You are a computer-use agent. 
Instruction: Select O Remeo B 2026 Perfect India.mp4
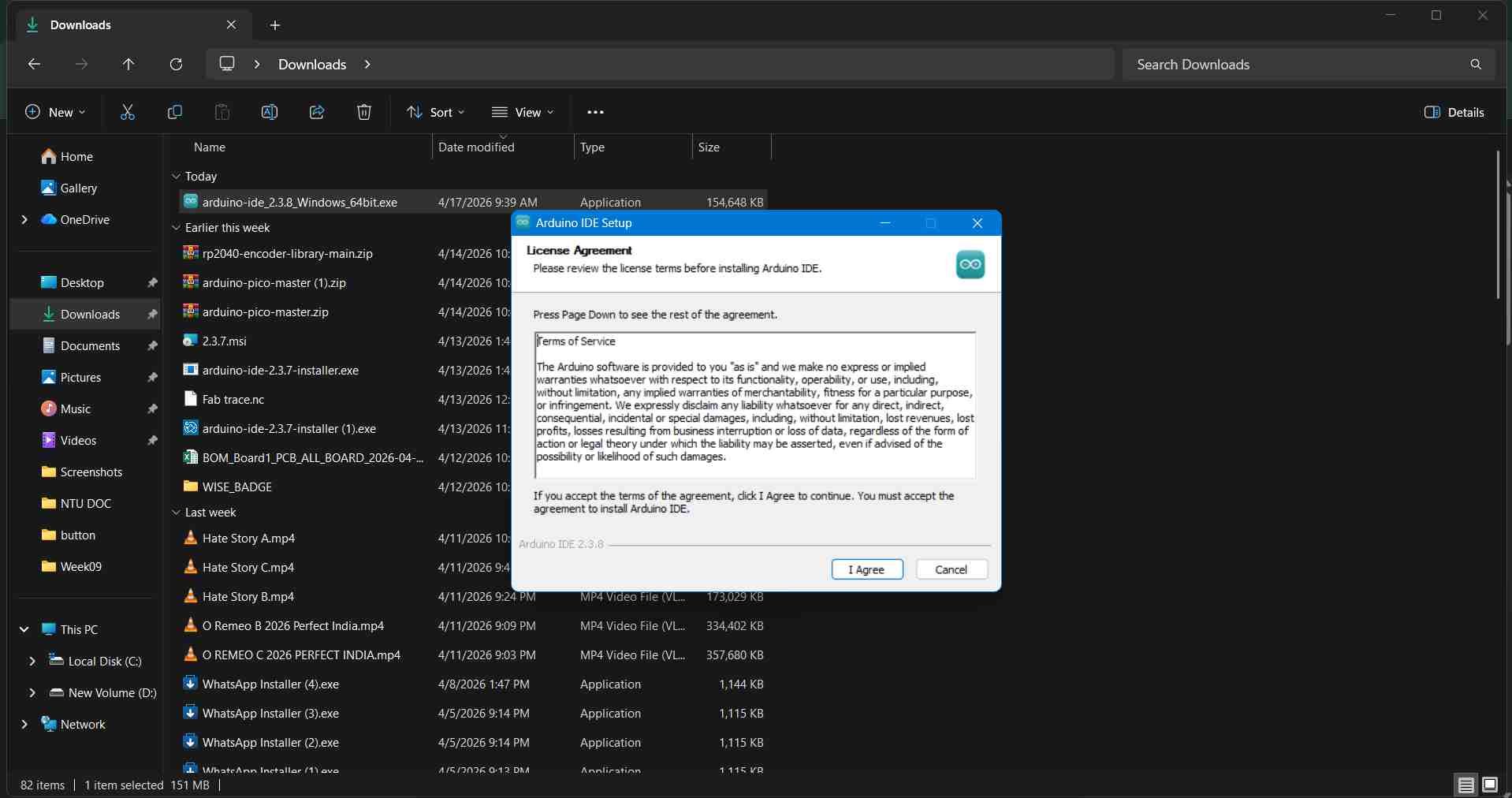click(293, 626)
